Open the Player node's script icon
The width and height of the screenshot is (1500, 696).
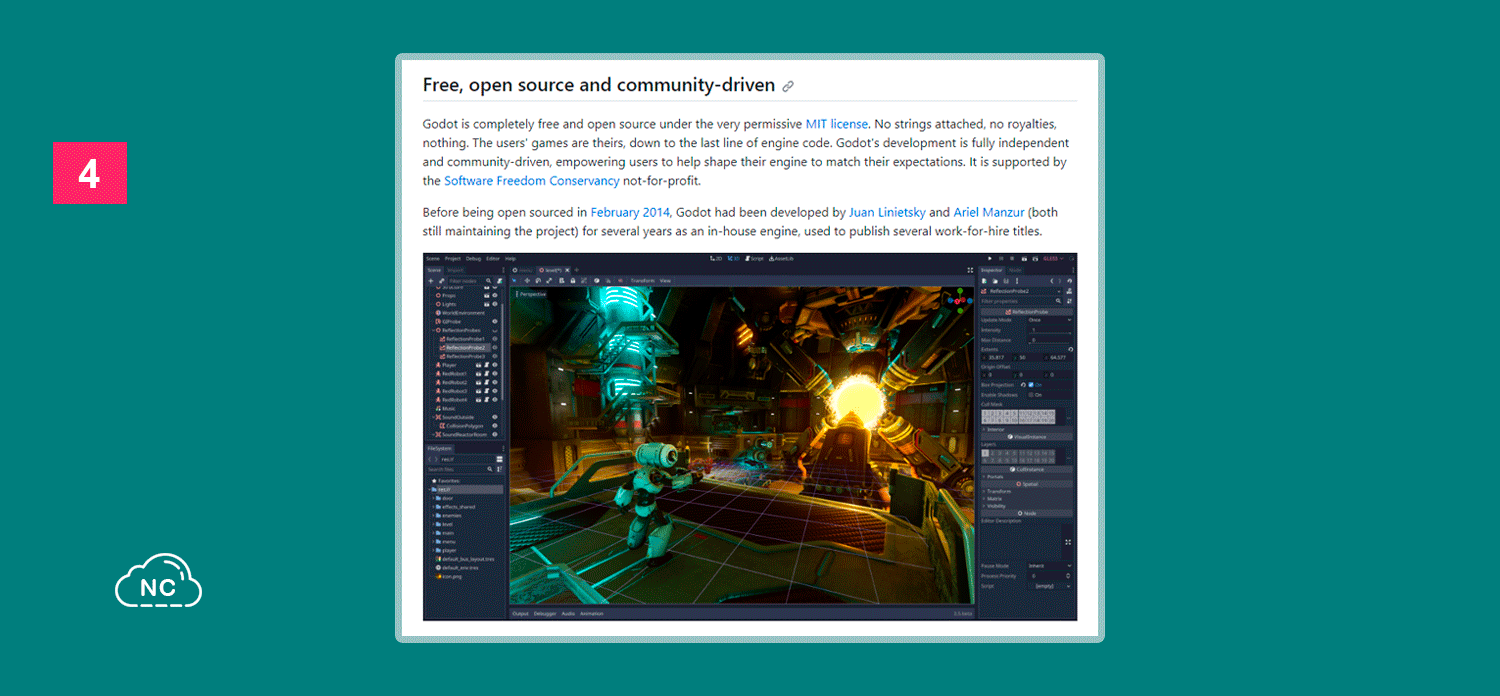[486, 365]
